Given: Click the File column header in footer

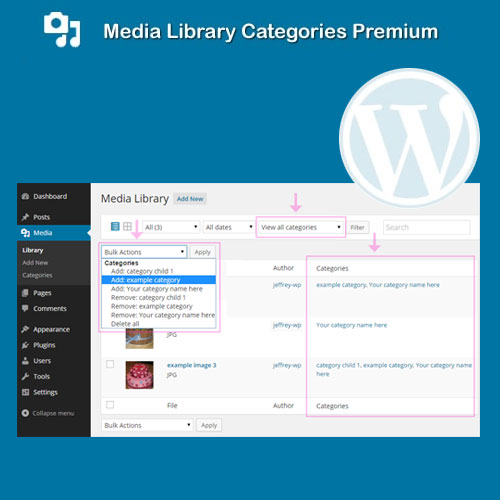Looking at the screenshot, I should pyautogui.click(x=172, y=405).
